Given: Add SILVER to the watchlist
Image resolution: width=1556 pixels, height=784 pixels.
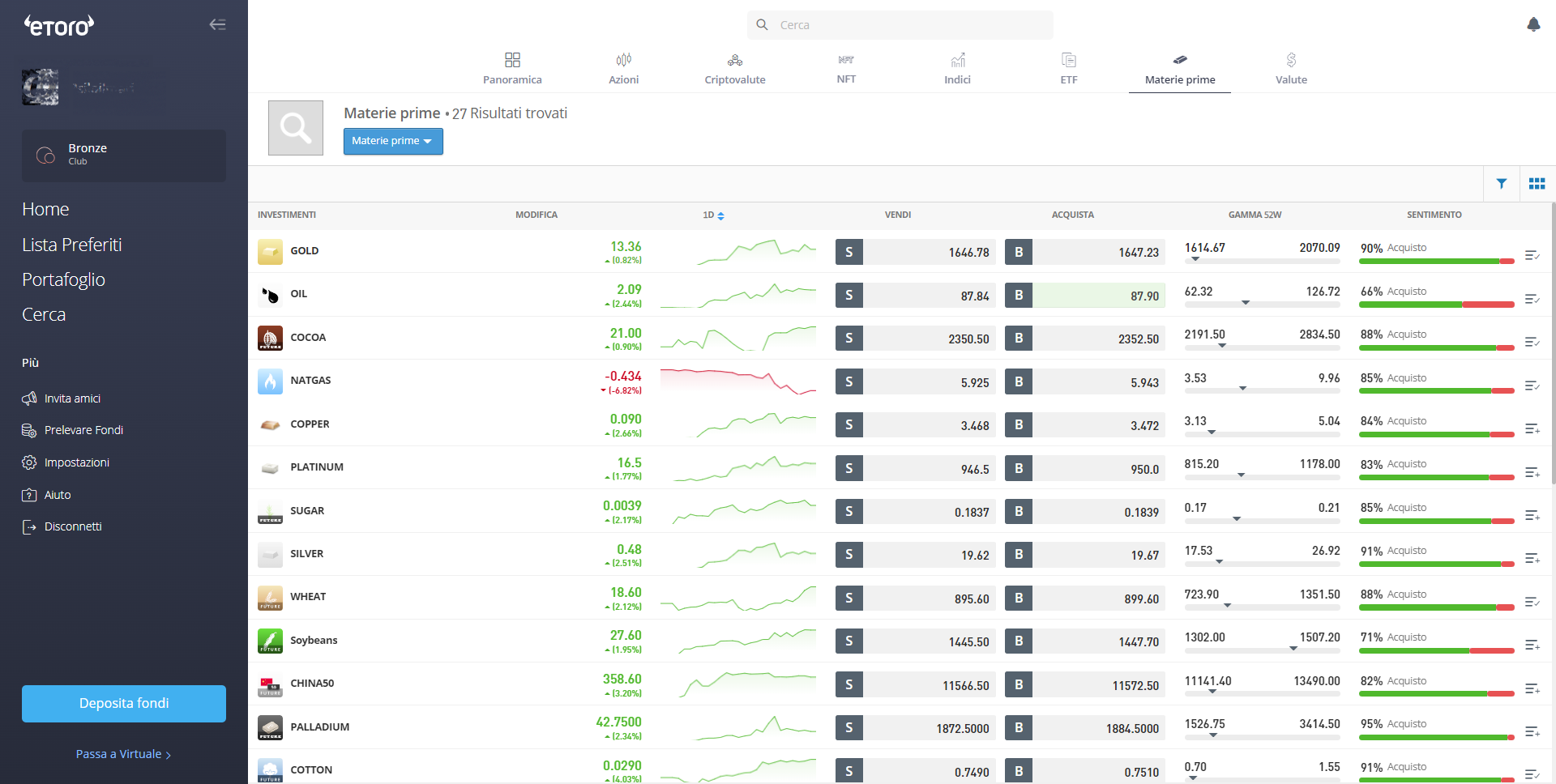Looking at the screenshot, I should 1532,558.
